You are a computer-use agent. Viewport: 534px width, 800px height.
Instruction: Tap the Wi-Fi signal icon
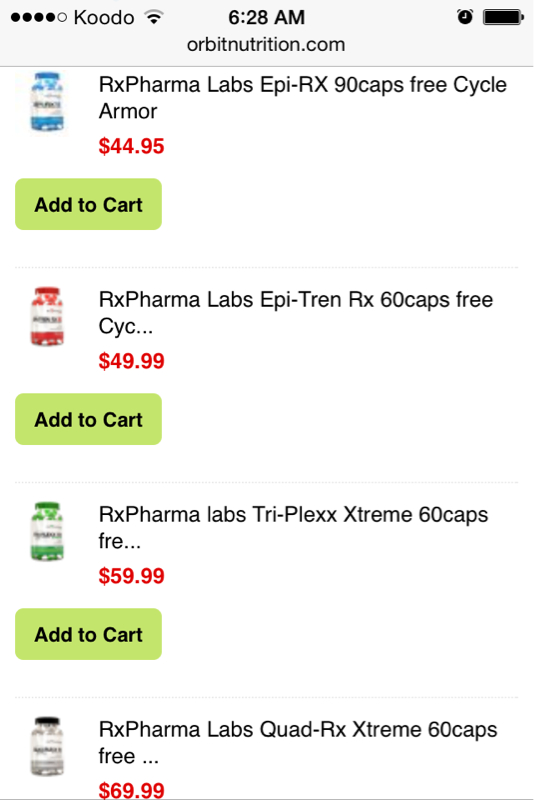pyautogui.click(x=154, y=17)
